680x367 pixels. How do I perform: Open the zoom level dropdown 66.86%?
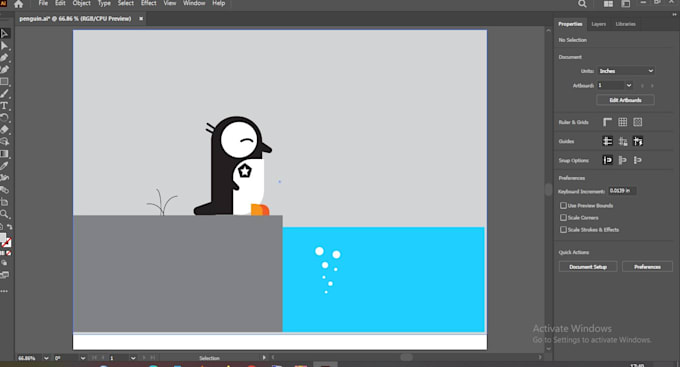tap(46, 358)
